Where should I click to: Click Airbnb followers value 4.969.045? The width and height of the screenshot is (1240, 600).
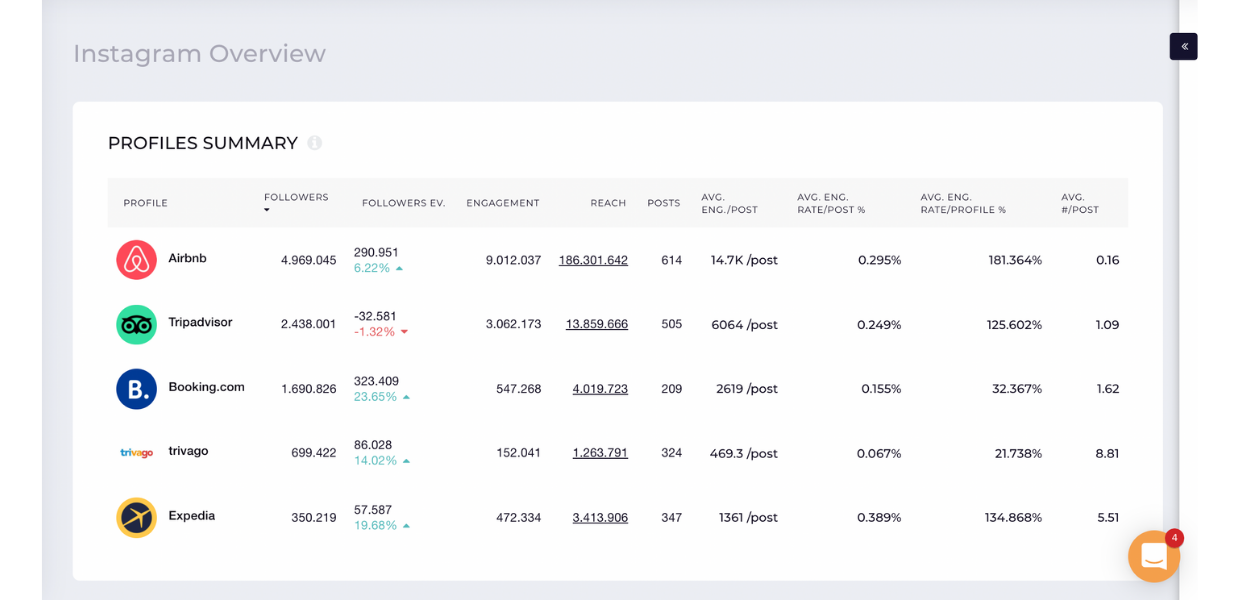pyautogui.click(x=308, y=260)
